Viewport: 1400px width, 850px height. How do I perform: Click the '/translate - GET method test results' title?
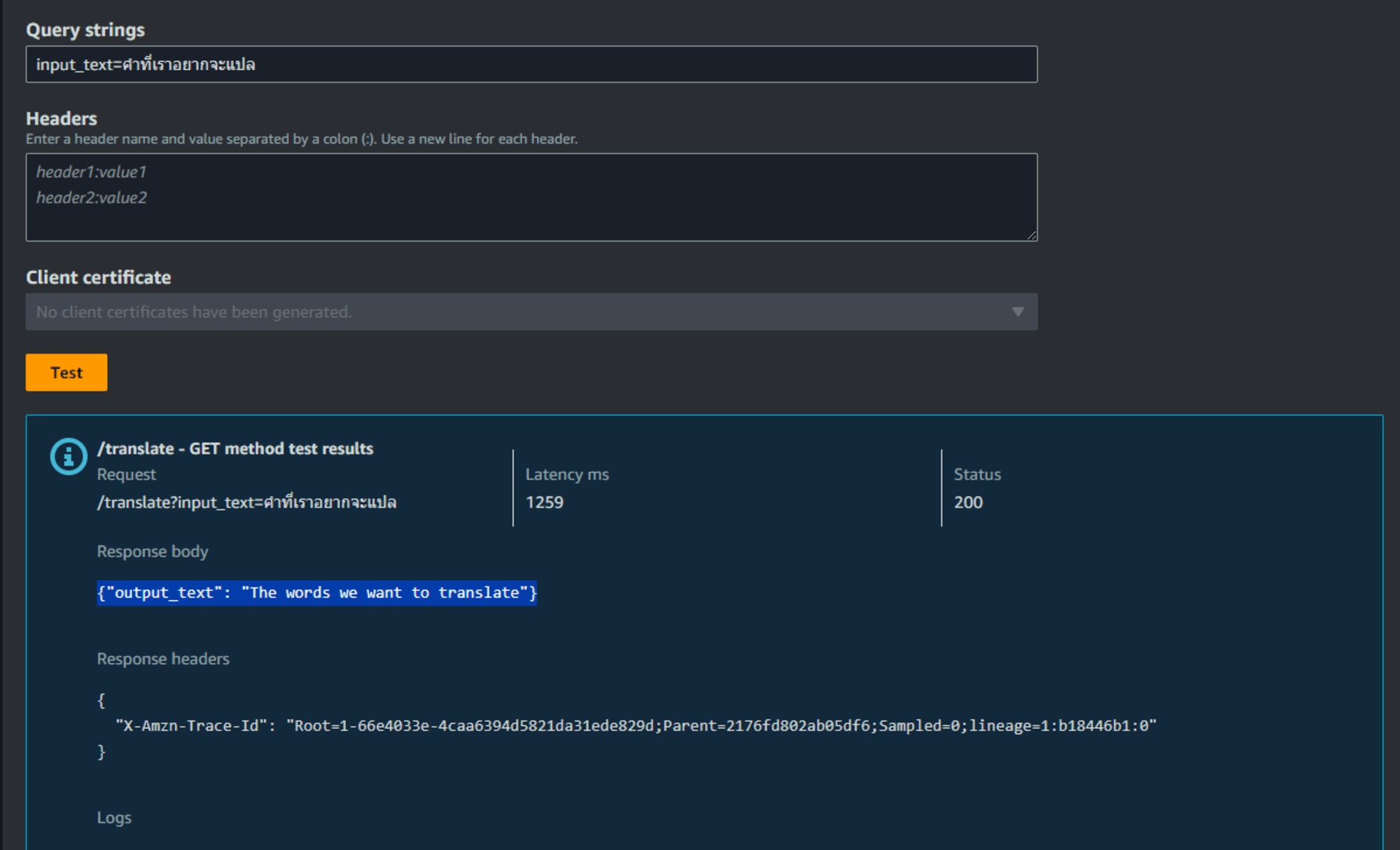[235, 448]
